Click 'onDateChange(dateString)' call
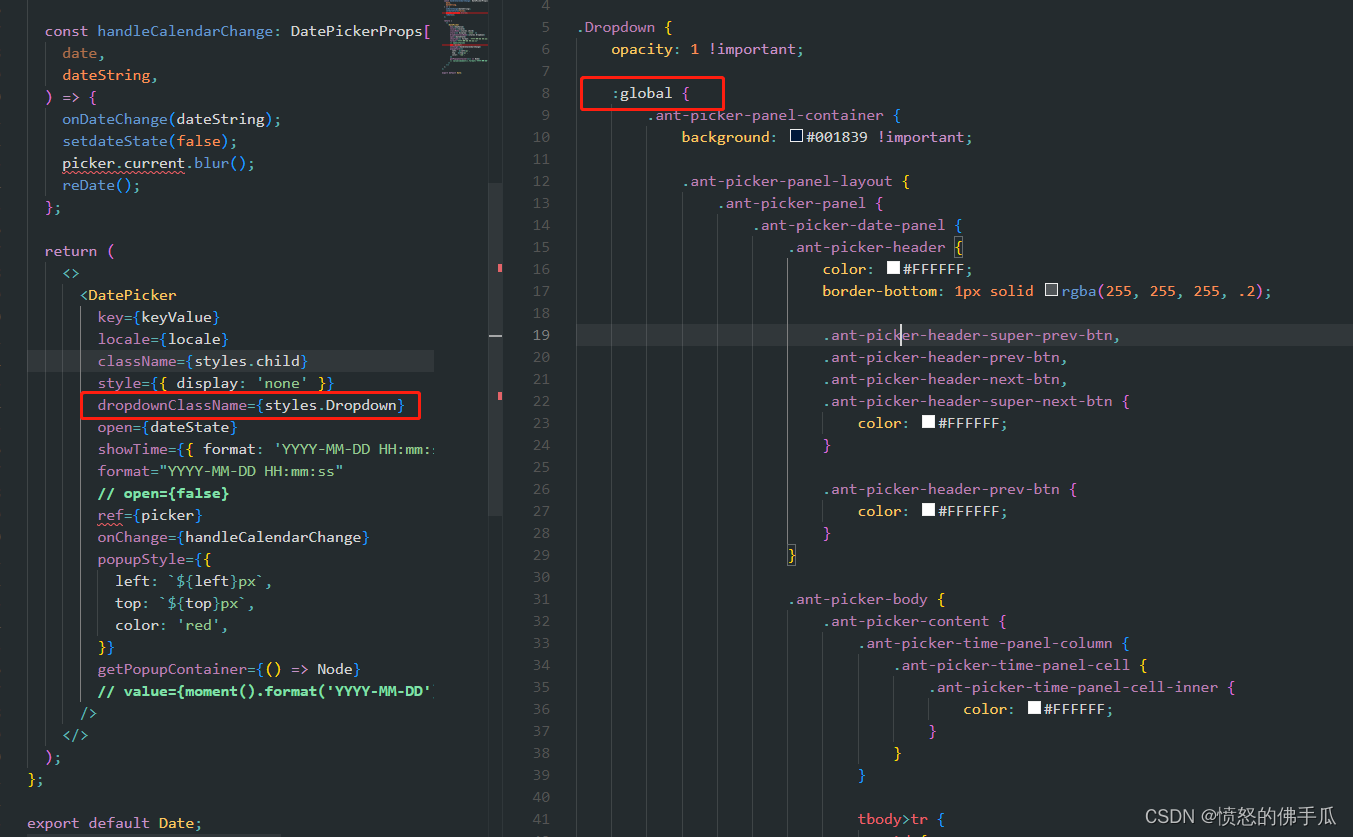The image size is (1353, 837). coord(167,119)
